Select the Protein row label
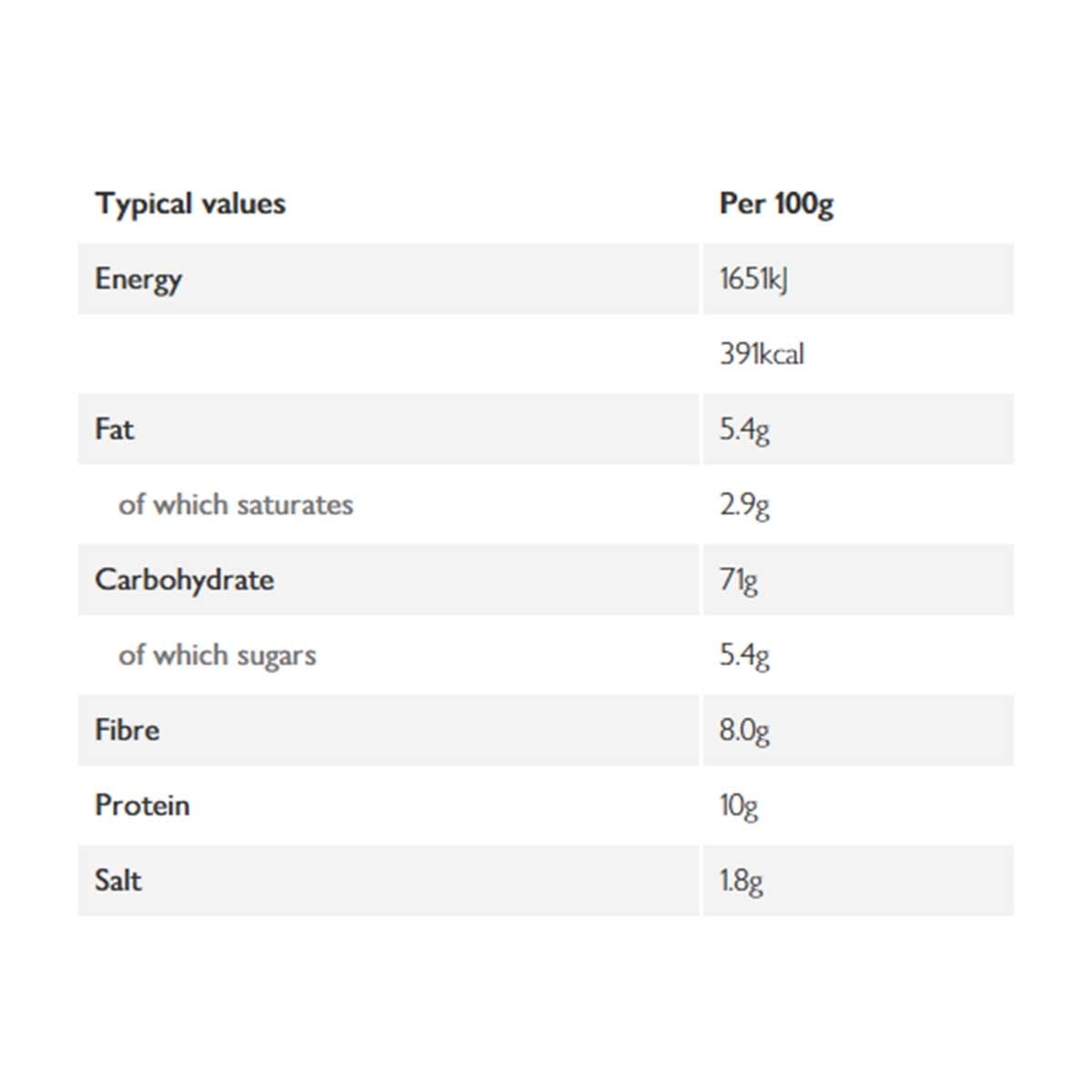Viewport: 1092px width, 1092px height. [x=142, y=805]
